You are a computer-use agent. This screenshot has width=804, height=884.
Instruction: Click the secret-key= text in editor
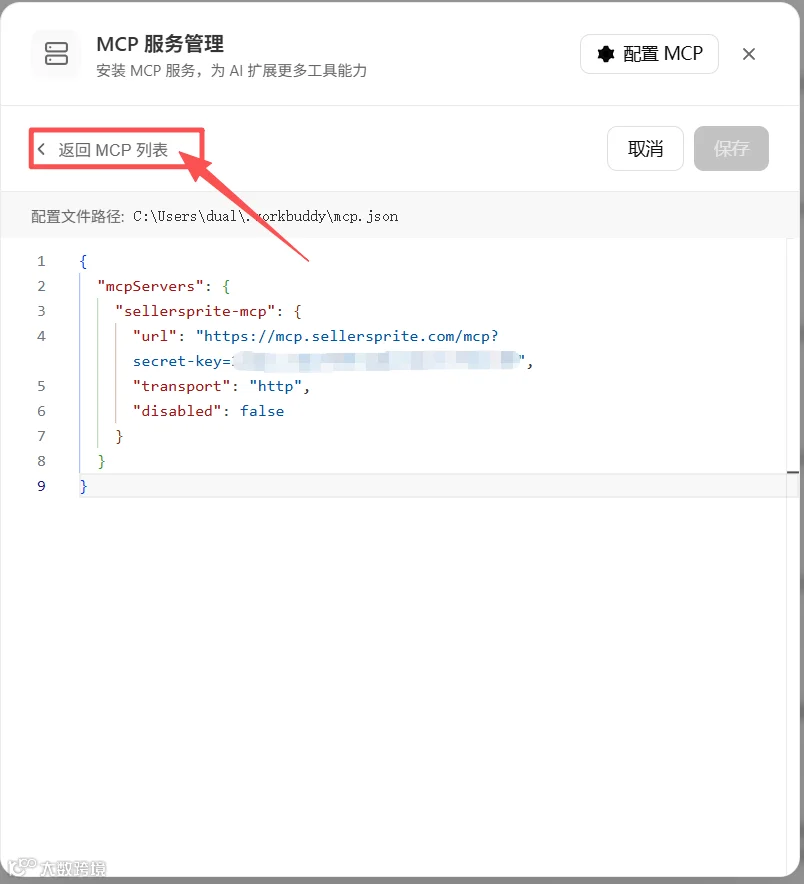pos(182,361)
